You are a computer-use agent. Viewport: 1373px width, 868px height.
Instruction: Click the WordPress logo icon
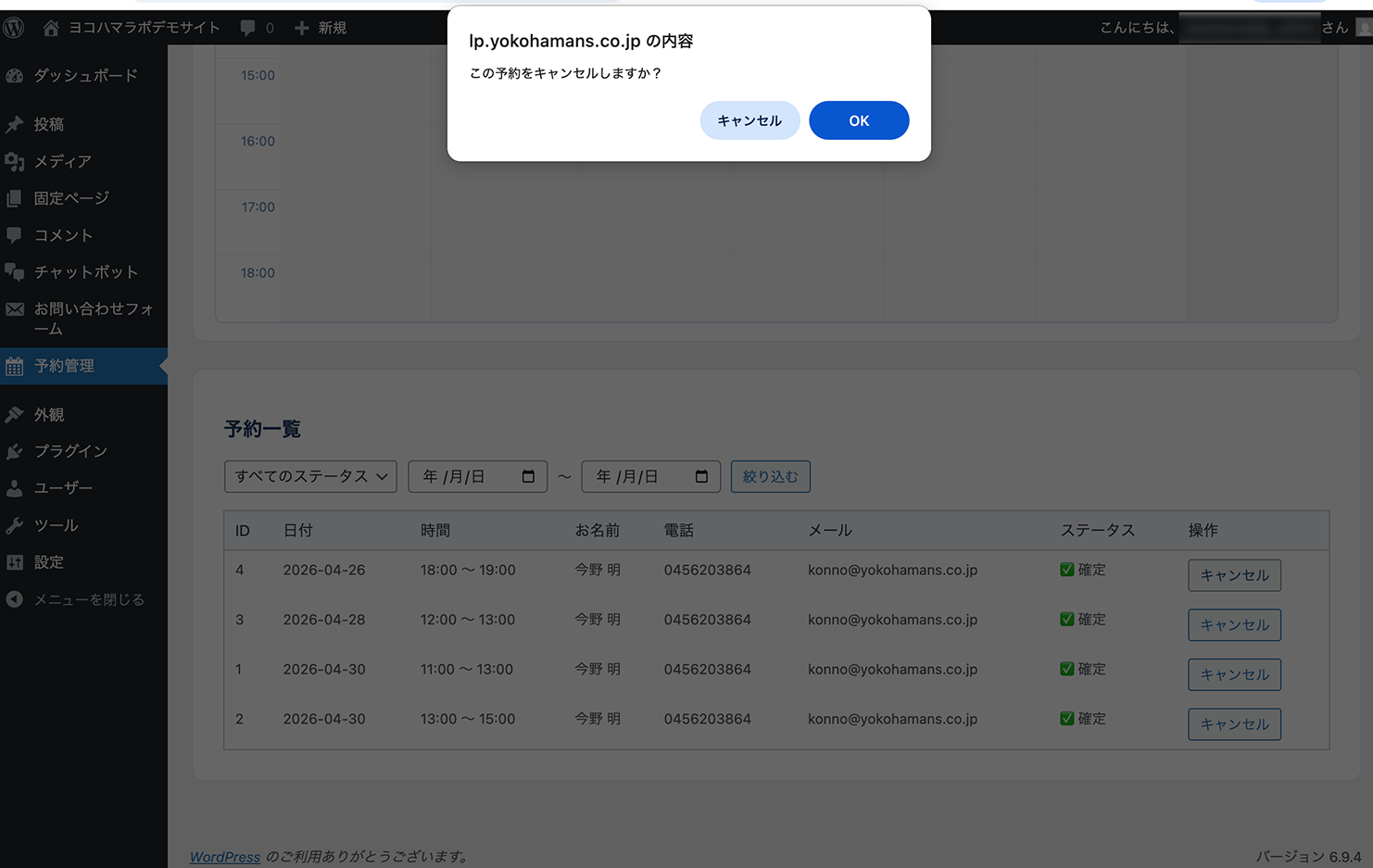[x=13, y=28]
